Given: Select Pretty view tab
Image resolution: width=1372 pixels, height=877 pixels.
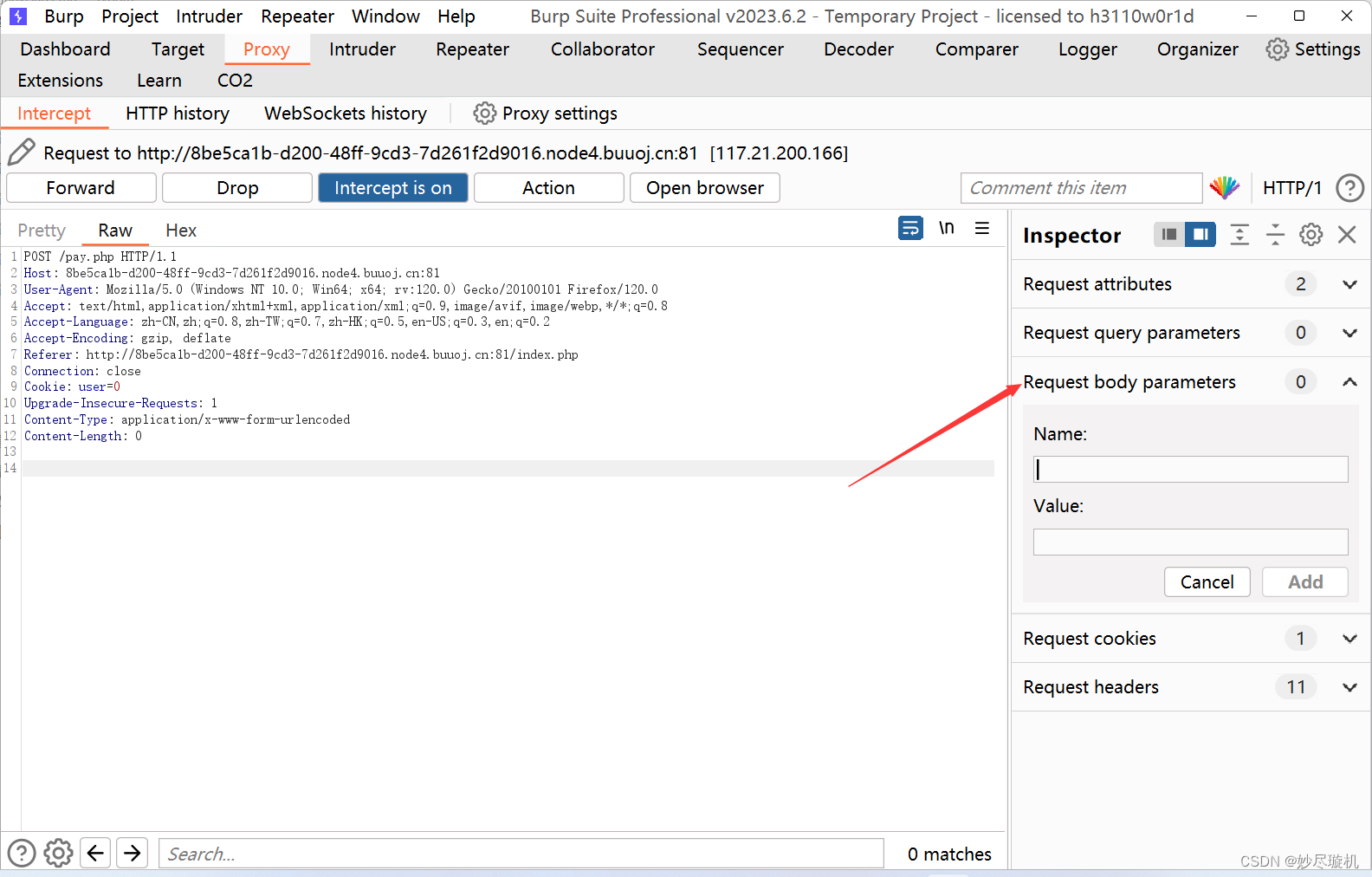Looking at the screenshot, I should [x=42, y=231].
